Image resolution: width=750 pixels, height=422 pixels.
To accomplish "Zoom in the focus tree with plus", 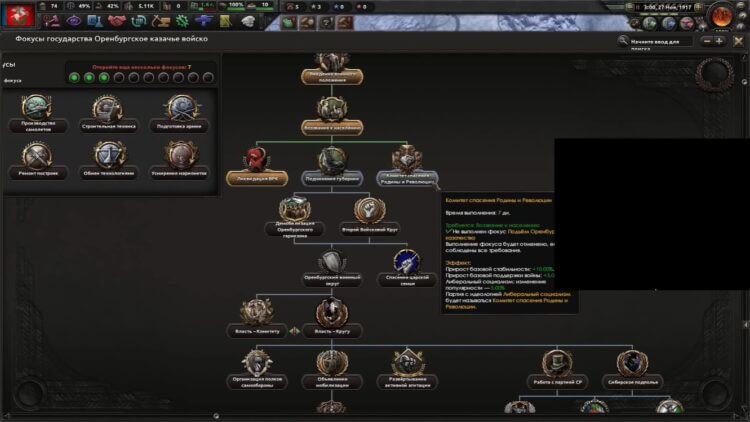I will tap(719, 42).
